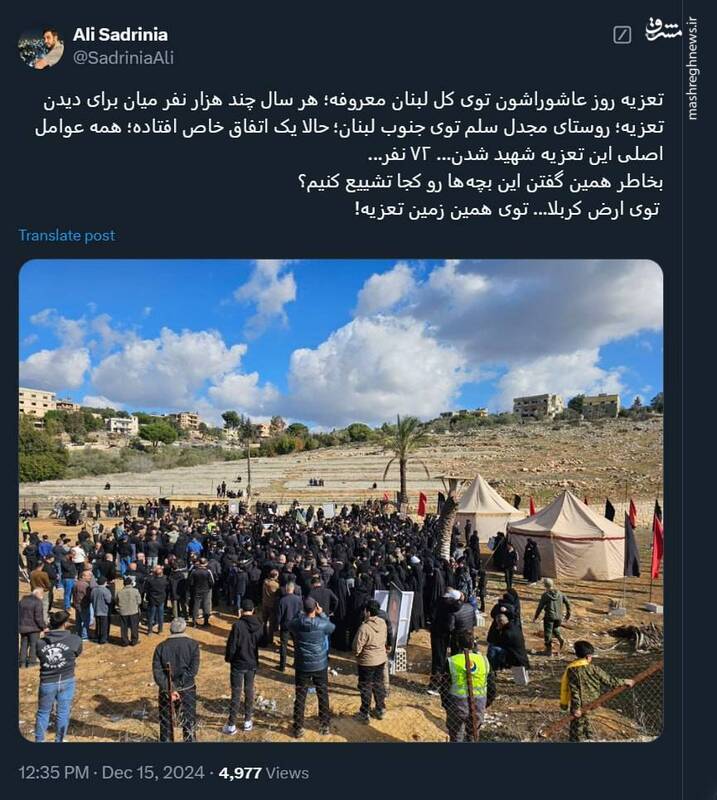Screen dimensions: 717x800
Task: Open Ali Sadrinia's profile picture
Action: point(41,46)
